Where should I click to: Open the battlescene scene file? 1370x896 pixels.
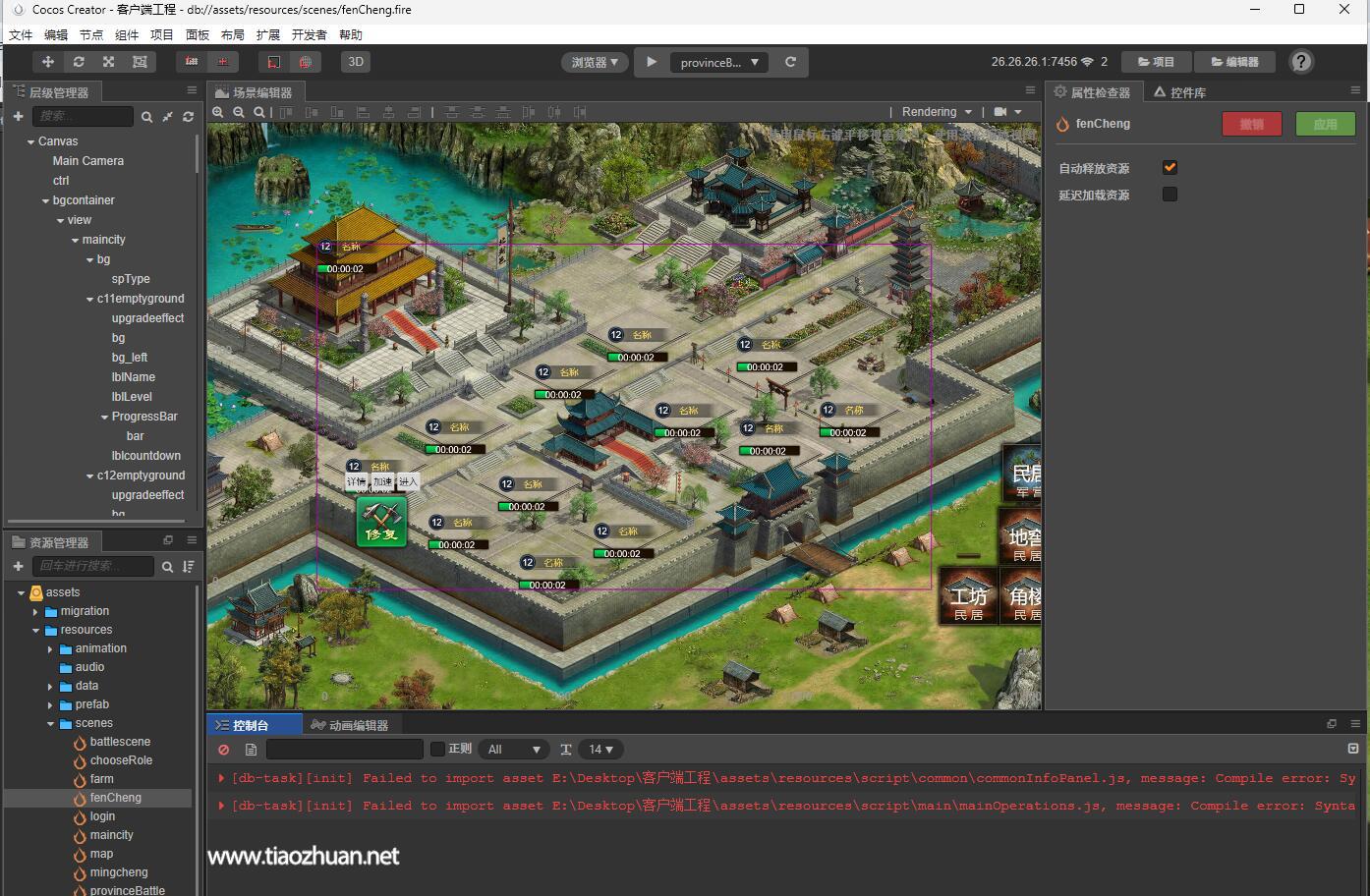pyautogui.click(x=120, y=742)
